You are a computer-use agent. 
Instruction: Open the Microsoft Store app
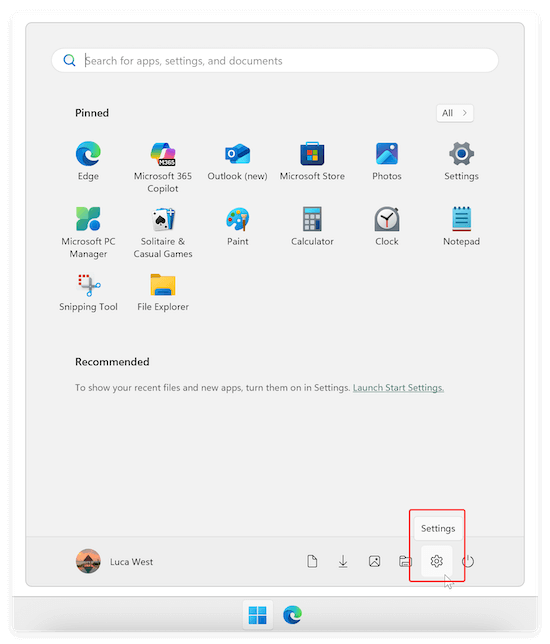(312, 161)
